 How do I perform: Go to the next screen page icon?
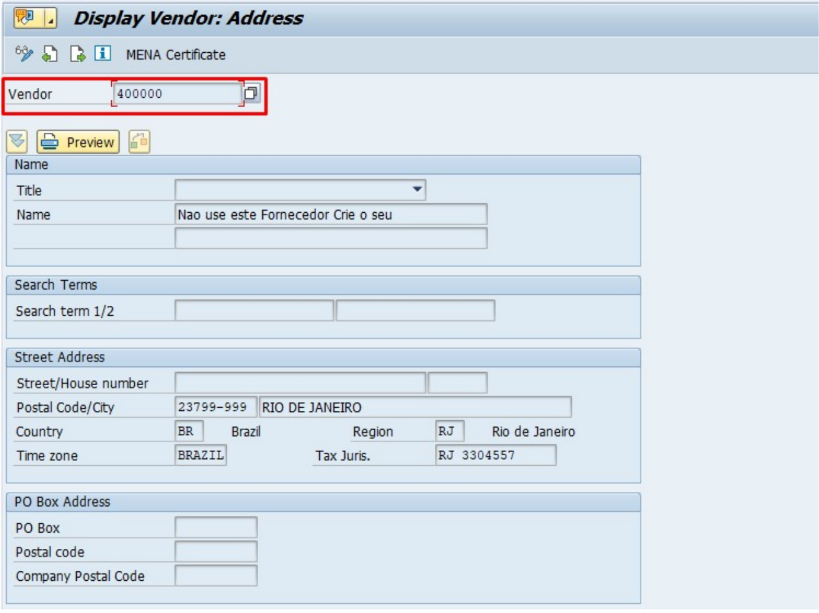(x=77, y=54)
